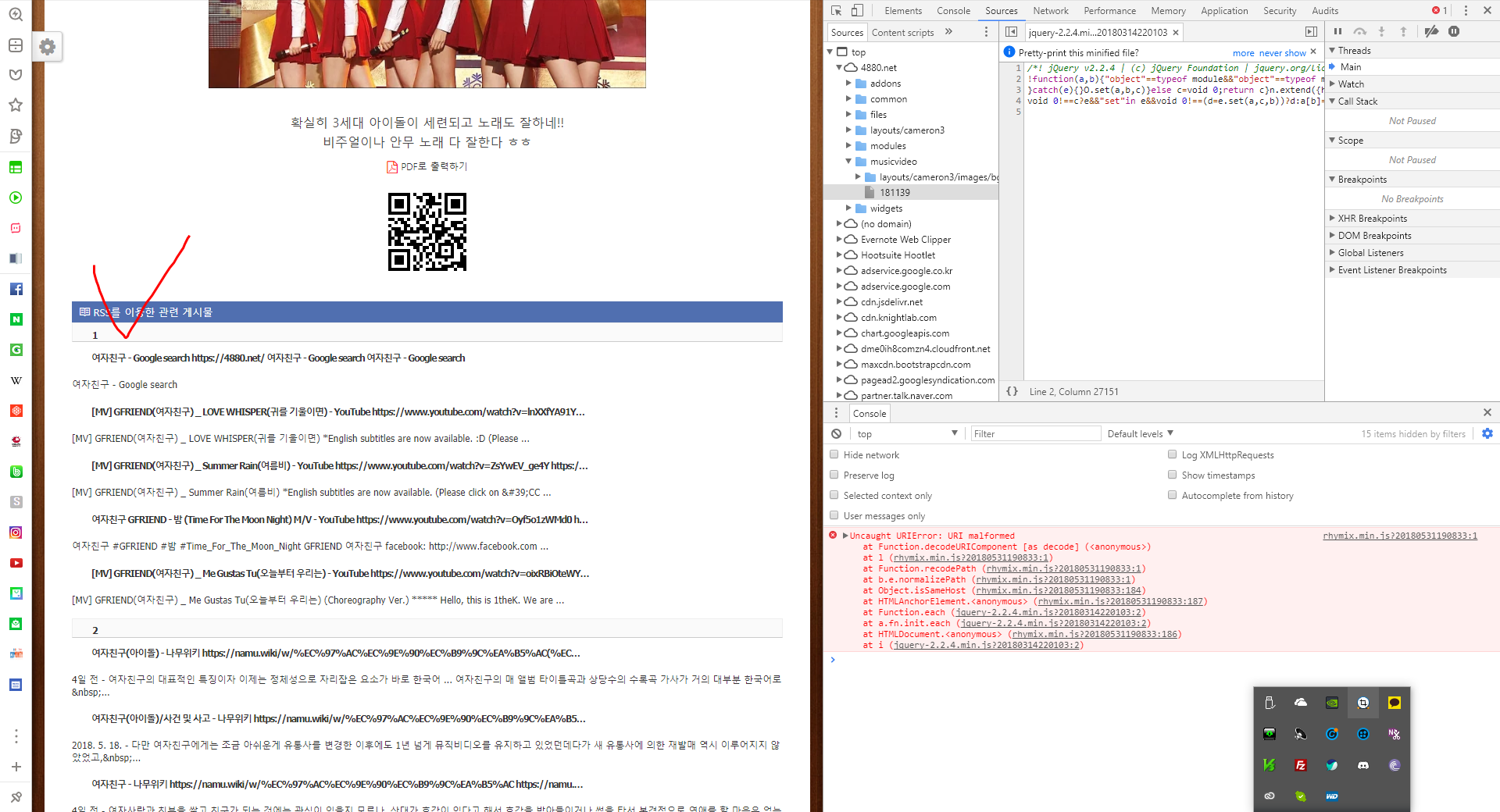Collapse the 4880.net domain node
The width and height of the screenshot is (1500, 812).
[840, 67]
